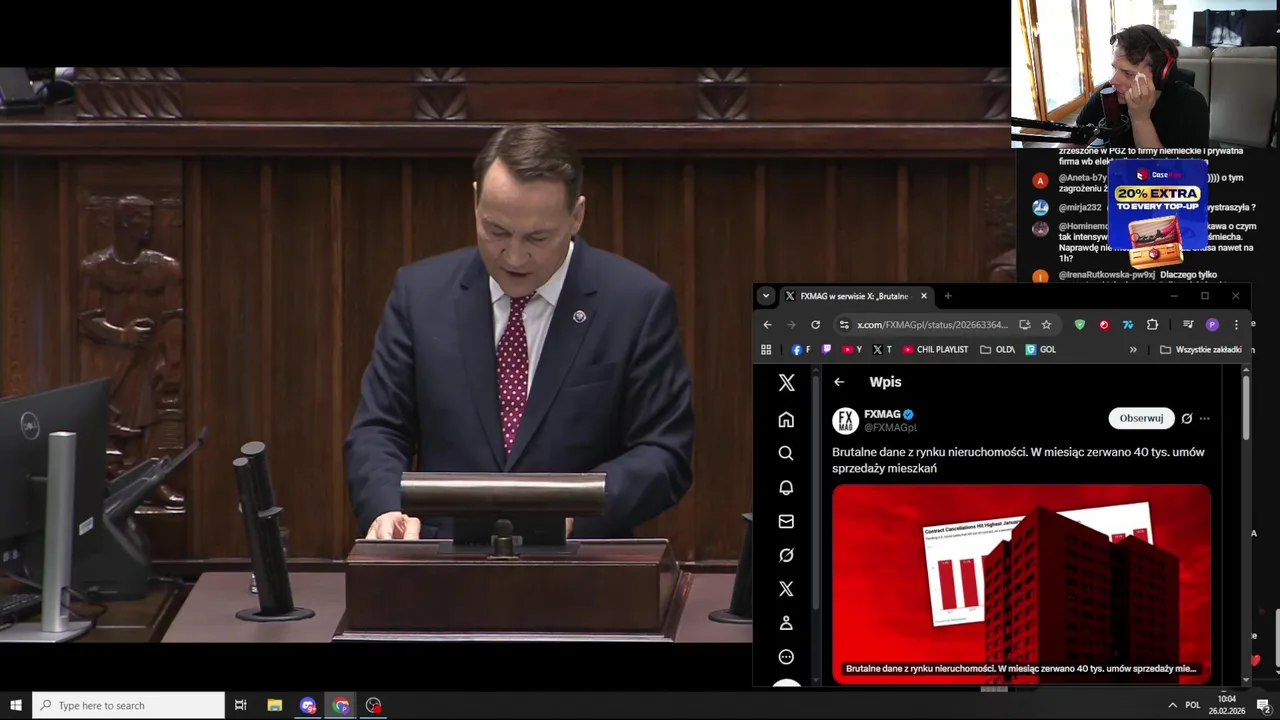Click the browser page vertical scrollbar

(1246, 407)
